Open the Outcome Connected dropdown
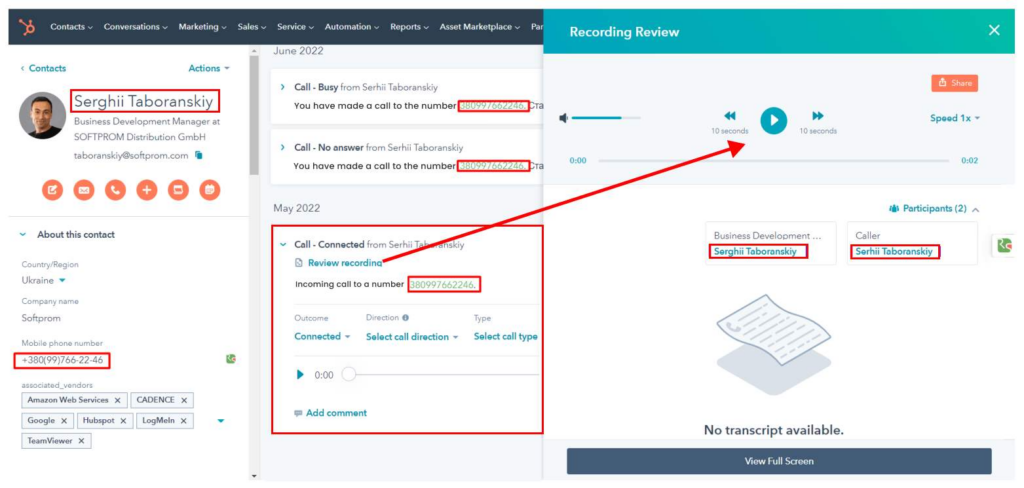The height and width of the screenshot is (488, 1024). 322,336
